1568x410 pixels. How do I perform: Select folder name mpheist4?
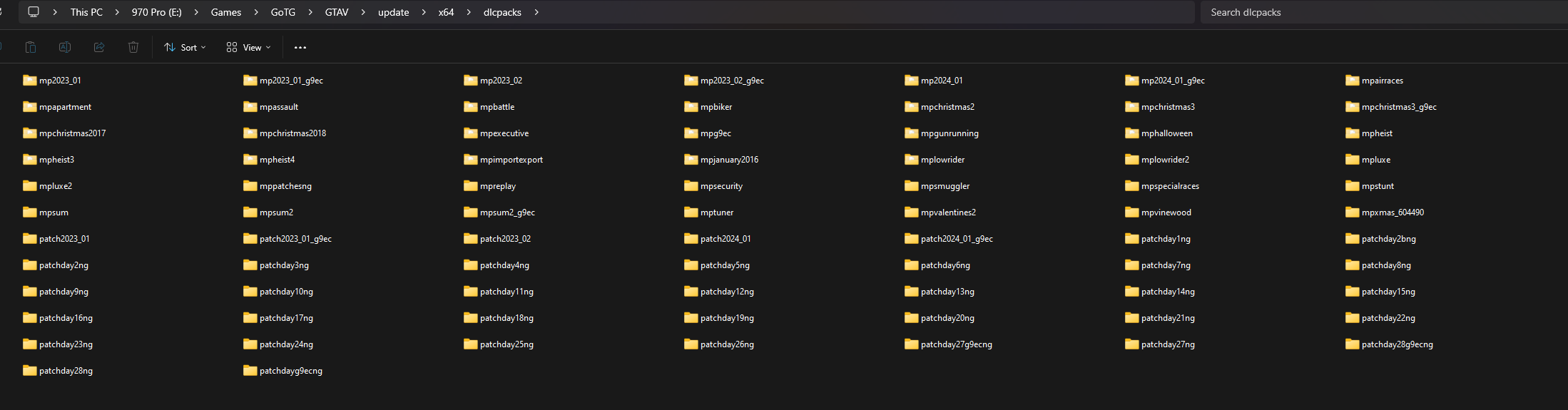click(x=278, y=160)
